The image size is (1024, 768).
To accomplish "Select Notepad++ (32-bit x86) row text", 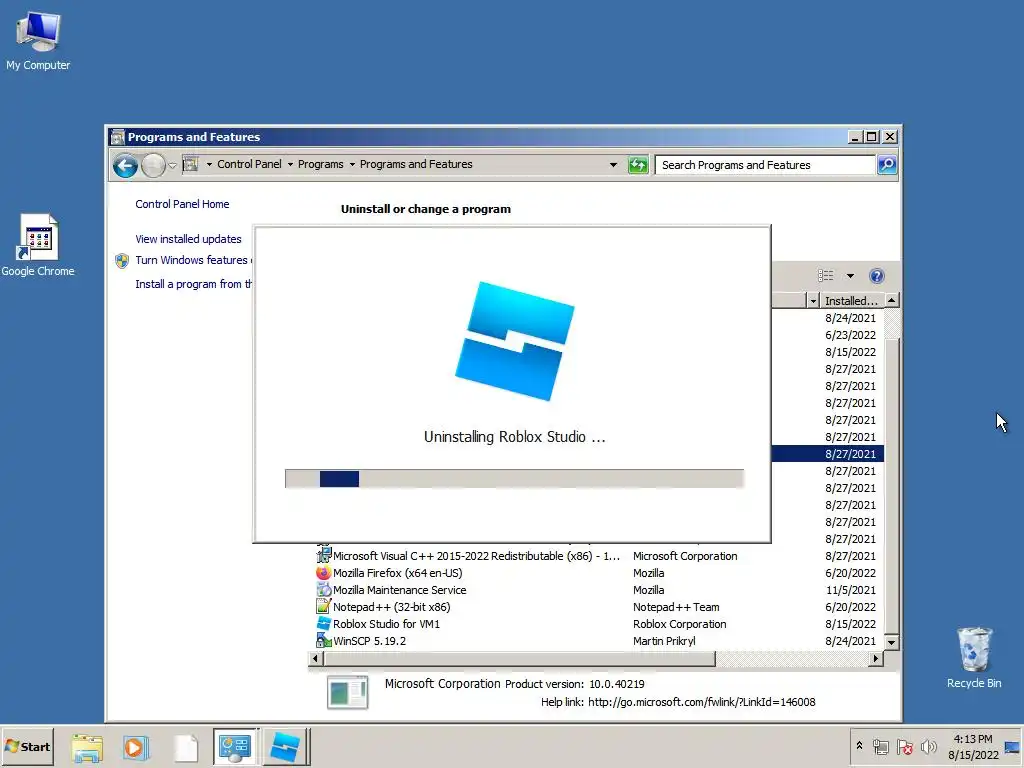I will tap(392, 607).
